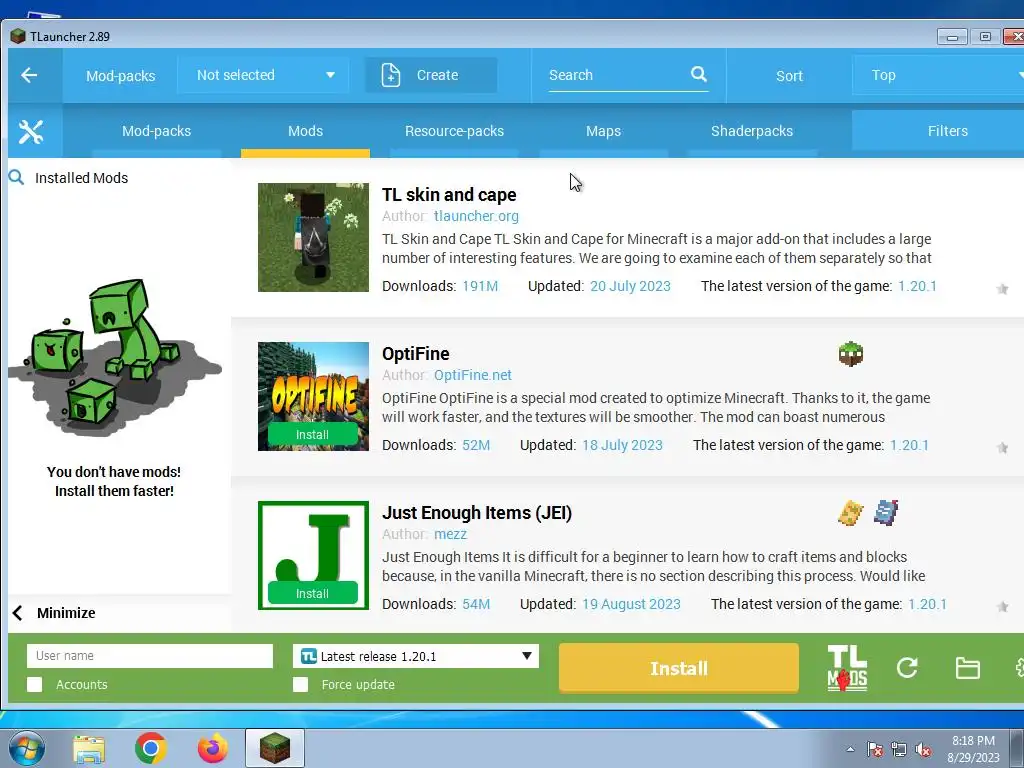Viewport: 1024px width, 768px height.
Task: Favorite OptiFine with its star icon
Action: (x=1002, y=447)
